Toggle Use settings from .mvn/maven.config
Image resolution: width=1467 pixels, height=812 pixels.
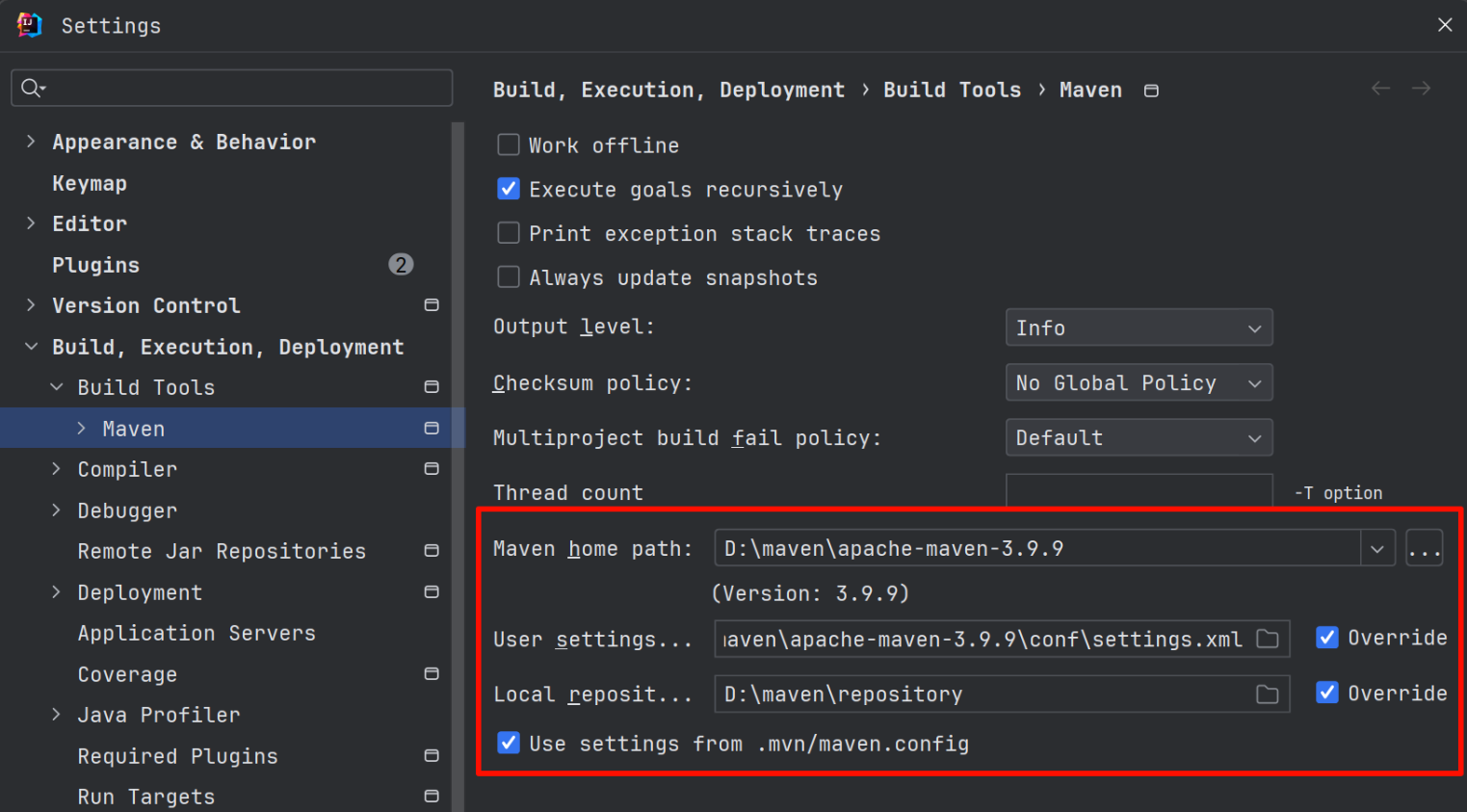(509, 743)
